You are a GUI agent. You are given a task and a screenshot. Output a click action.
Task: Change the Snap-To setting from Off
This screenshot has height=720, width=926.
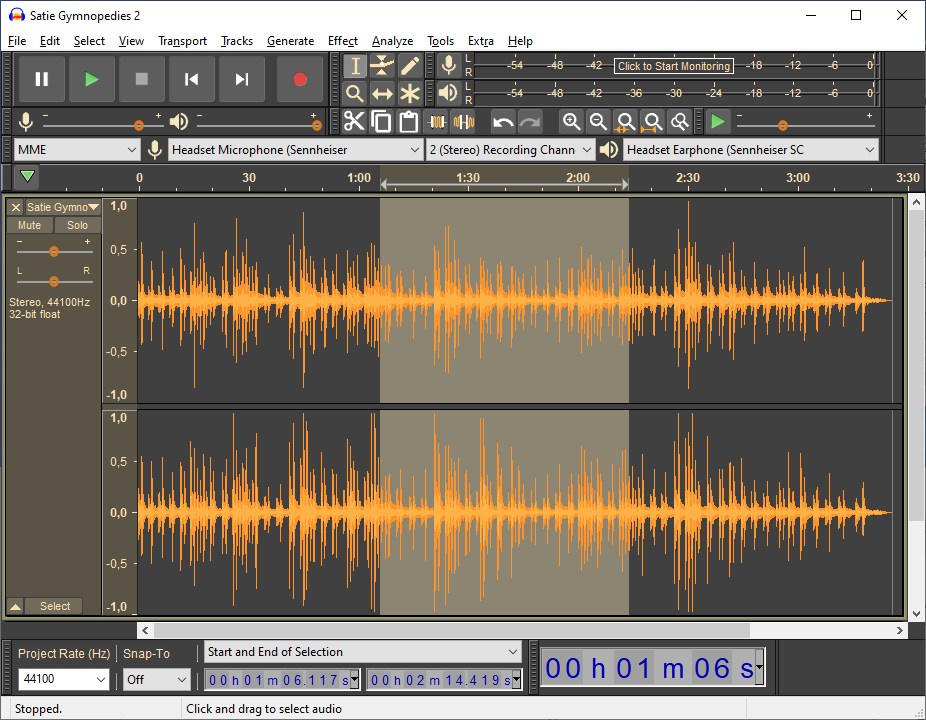click(156, 679)
